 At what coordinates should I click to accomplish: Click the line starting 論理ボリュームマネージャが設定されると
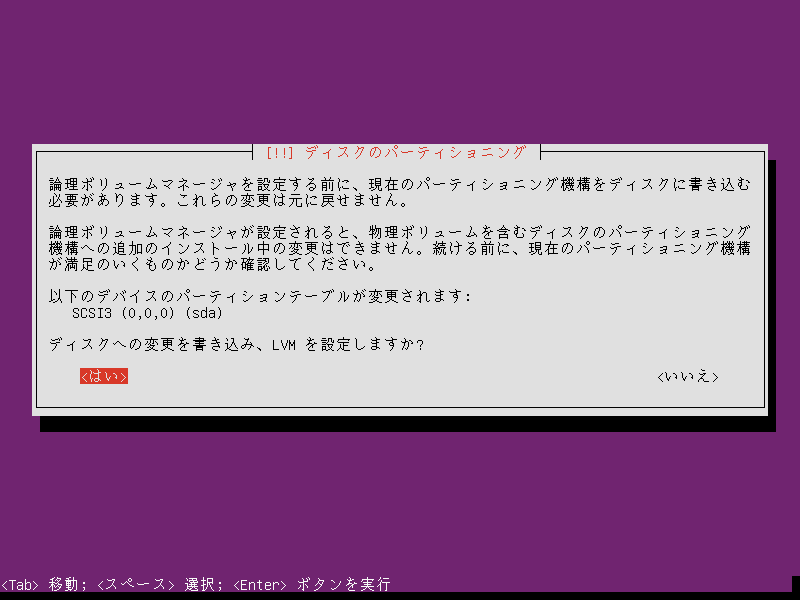tap(399, 232)
